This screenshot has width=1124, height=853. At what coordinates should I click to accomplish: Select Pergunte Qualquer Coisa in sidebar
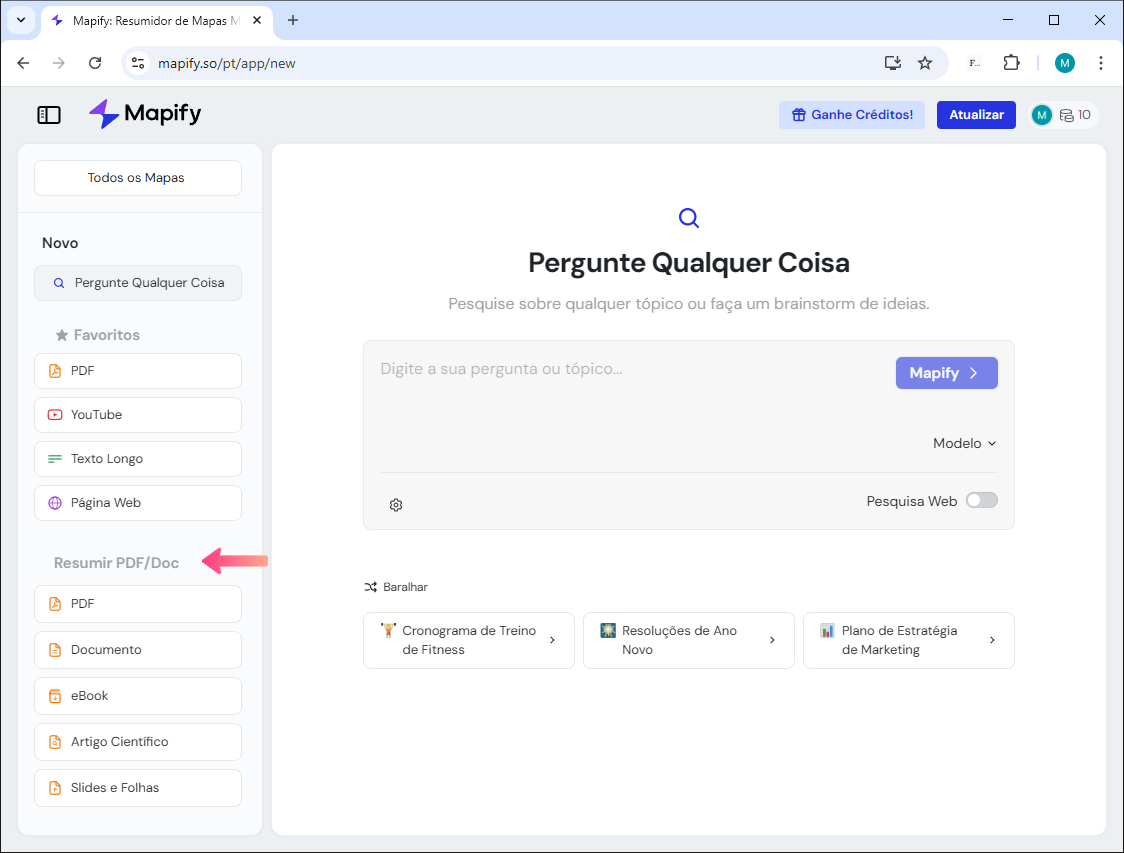(138, 283)
